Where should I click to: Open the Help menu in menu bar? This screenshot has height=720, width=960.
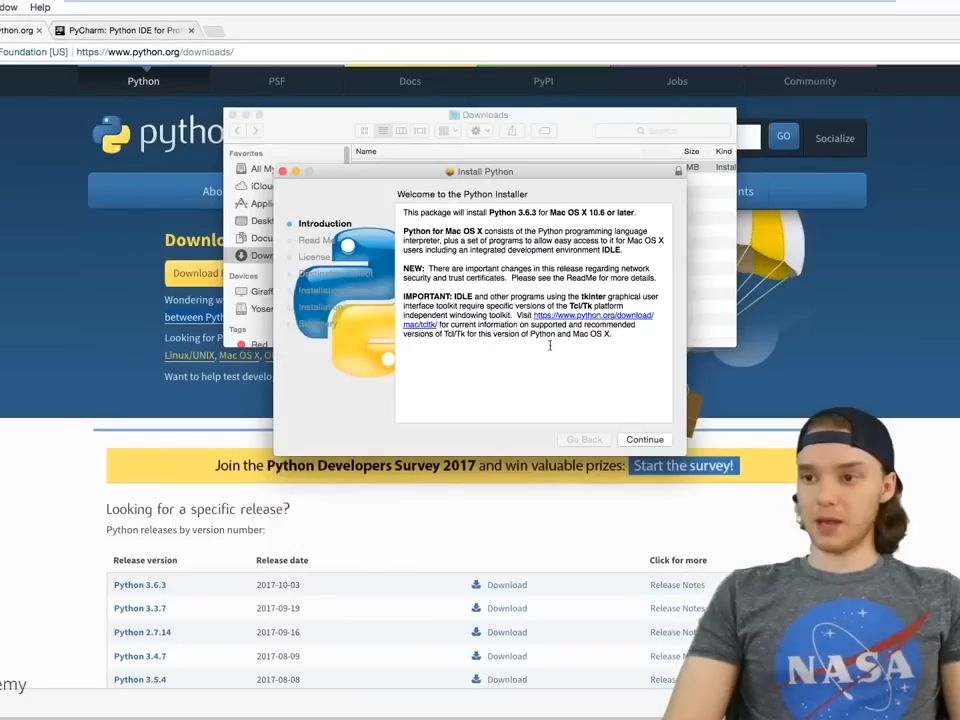point(40,7)
